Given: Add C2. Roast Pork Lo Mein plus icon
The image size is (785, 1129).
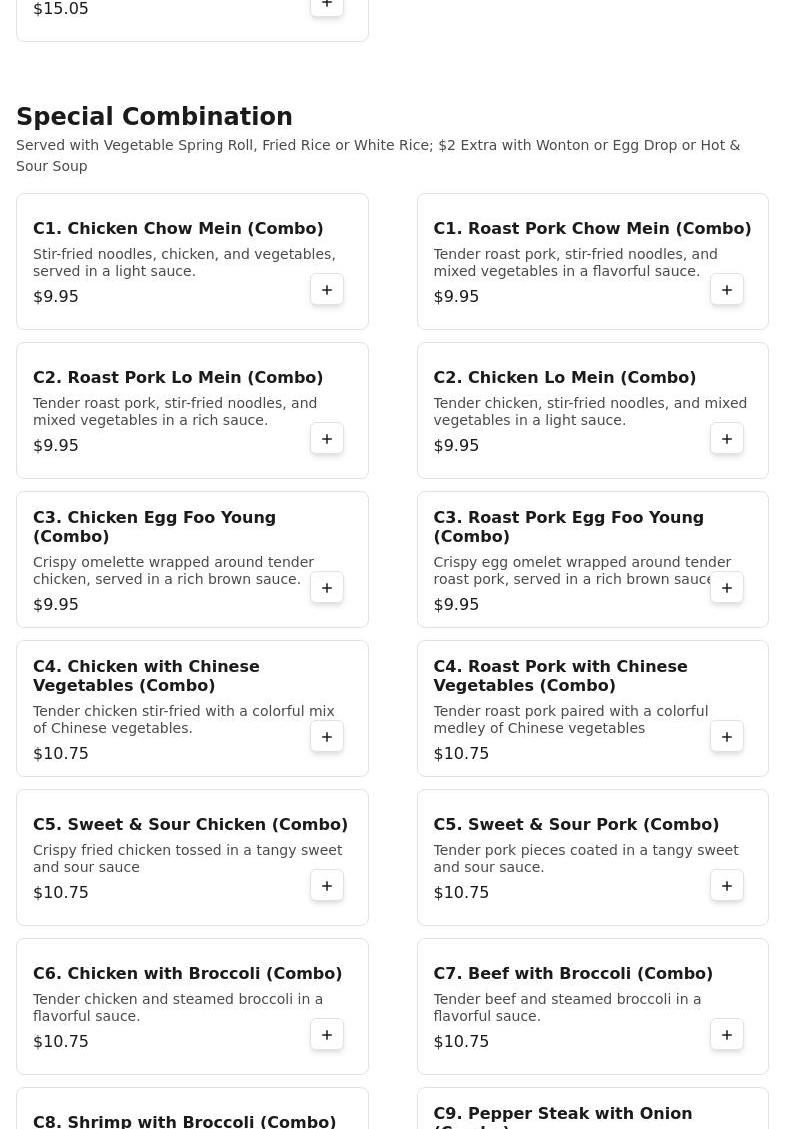Looking at the screenshot, I should [327, 438].
